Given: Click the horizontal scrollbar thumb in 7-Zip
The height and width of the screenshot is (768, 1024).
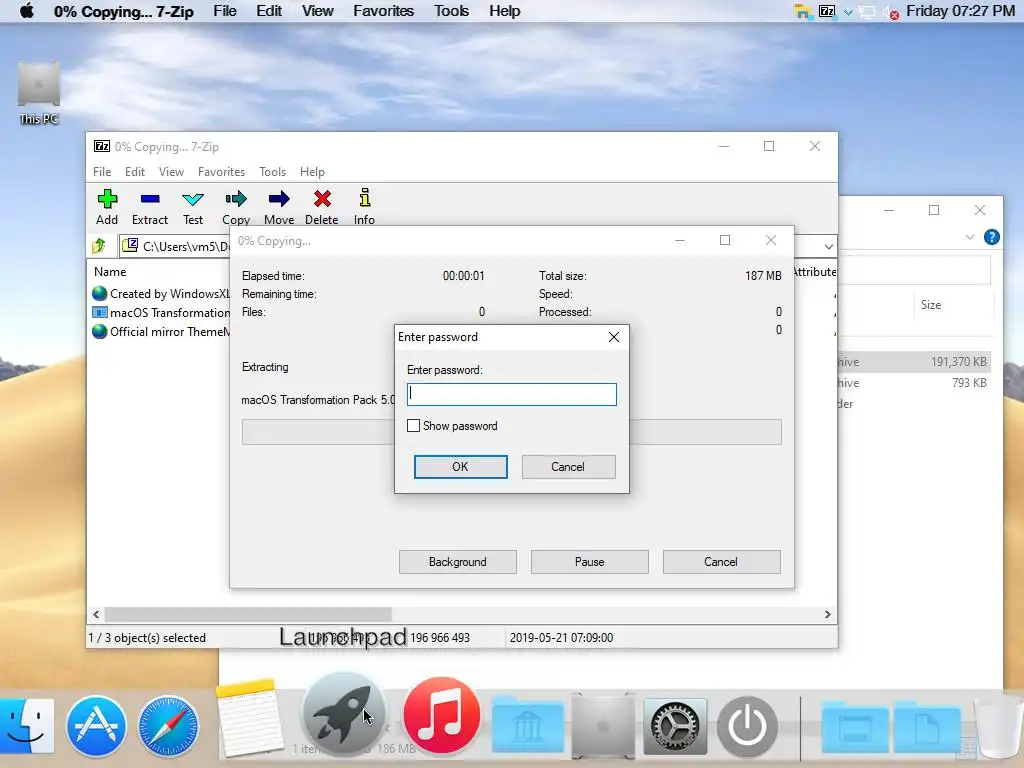Looking at the screenshot, I should coord(248,615).
